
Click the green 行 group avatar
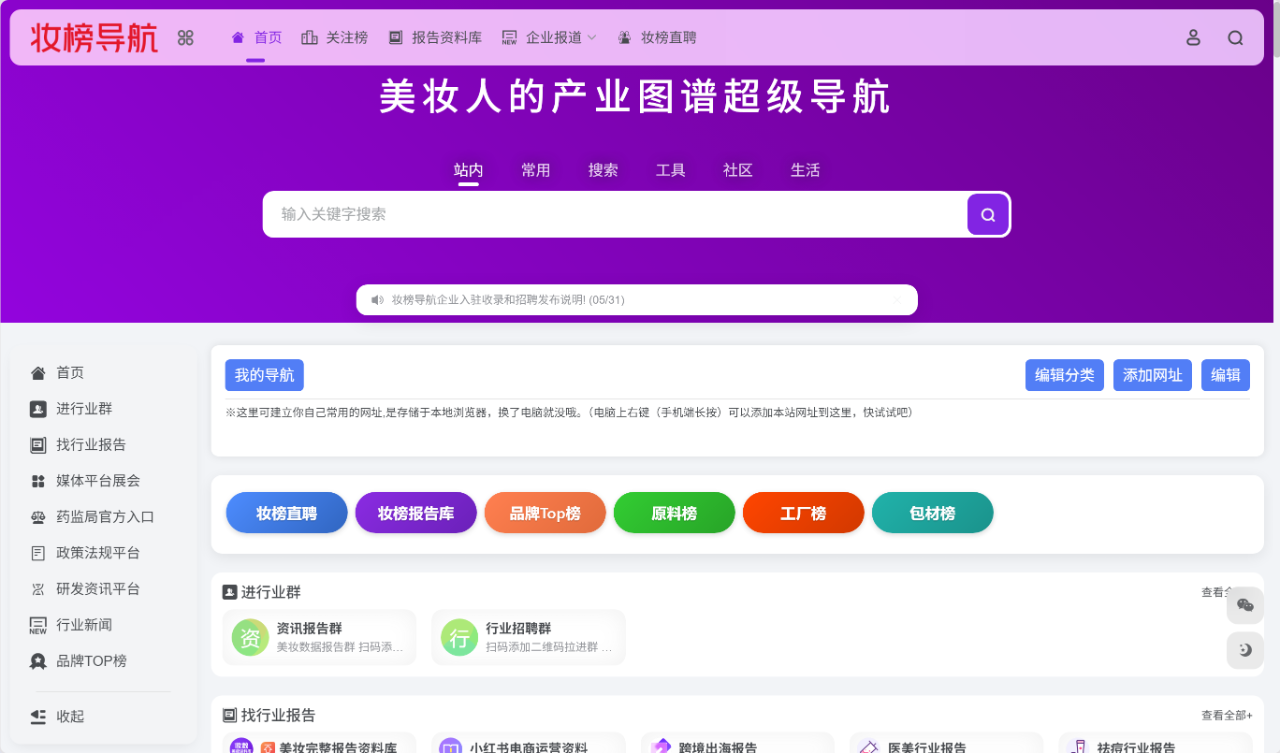click(459, 637)
